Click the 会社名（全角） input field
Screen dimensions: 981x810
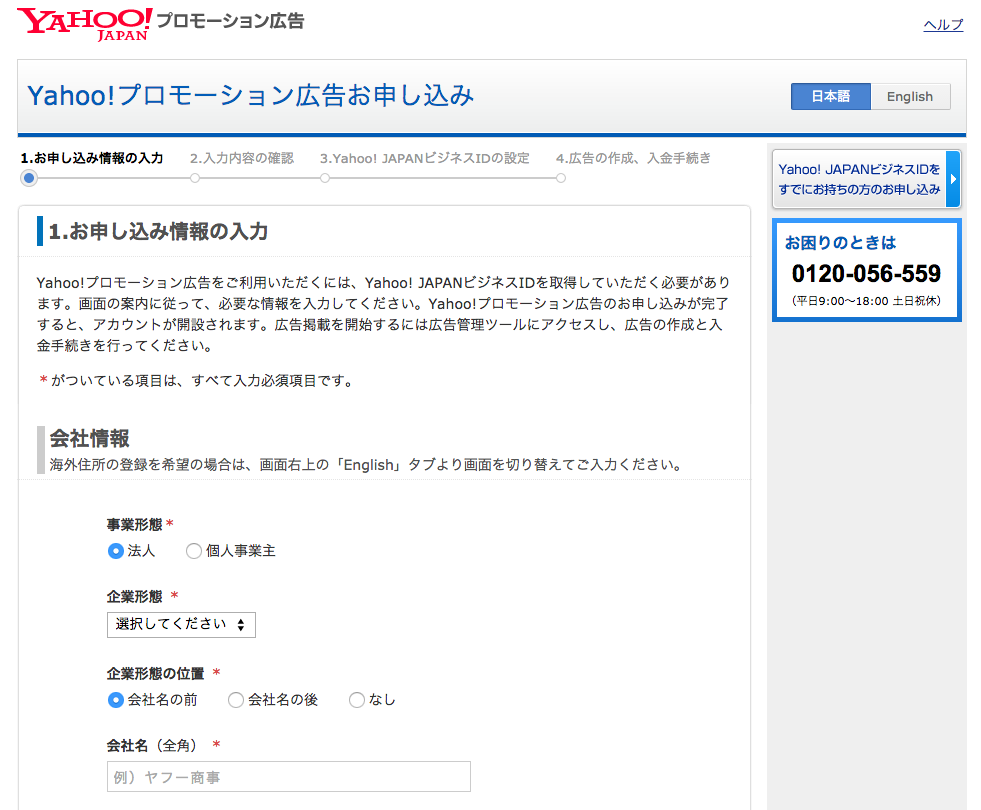[288, 777]
